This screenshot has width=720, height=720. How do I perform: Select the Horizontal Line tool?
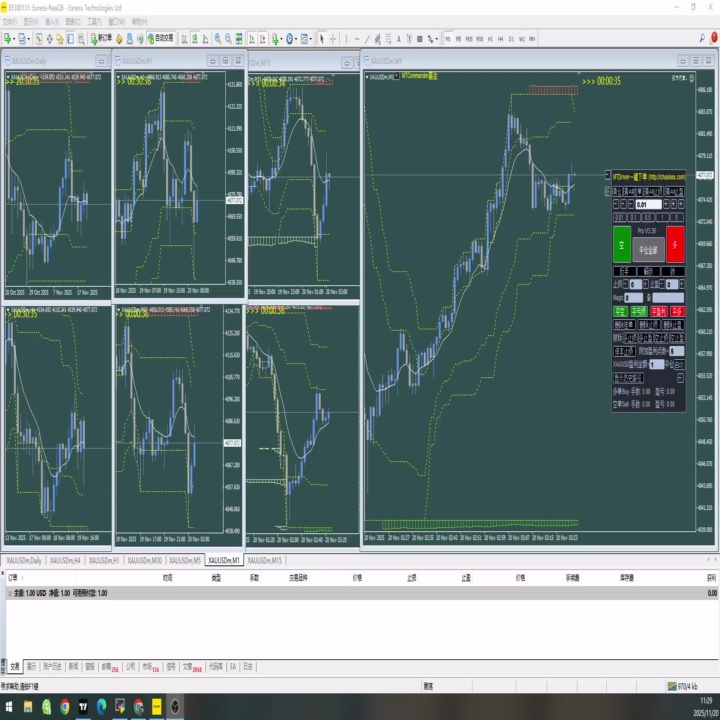(357, 39)
